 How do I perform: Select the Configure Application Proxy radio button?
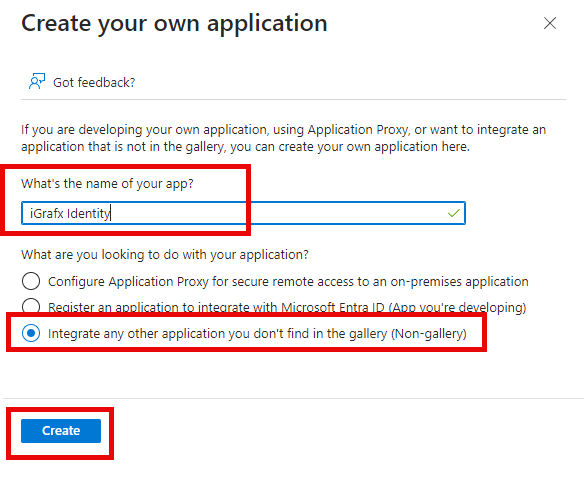point(31,281)
